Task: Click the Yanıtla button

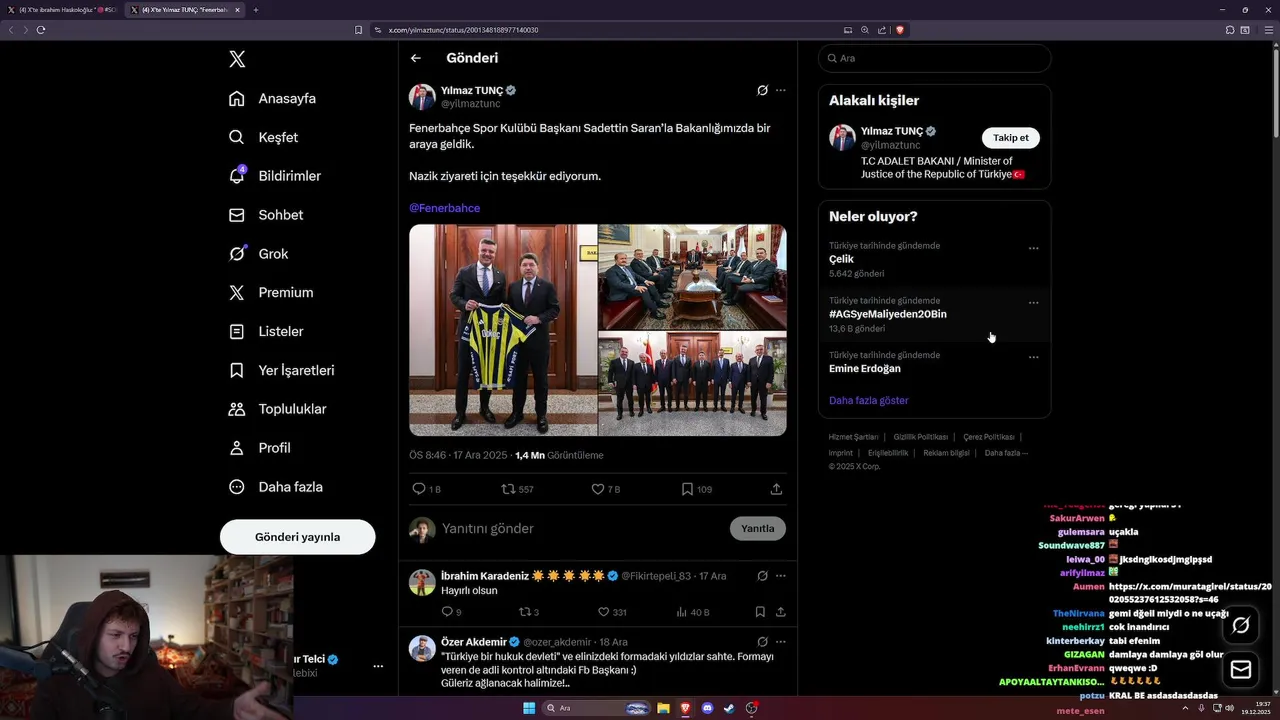Action: coord(758,528)
